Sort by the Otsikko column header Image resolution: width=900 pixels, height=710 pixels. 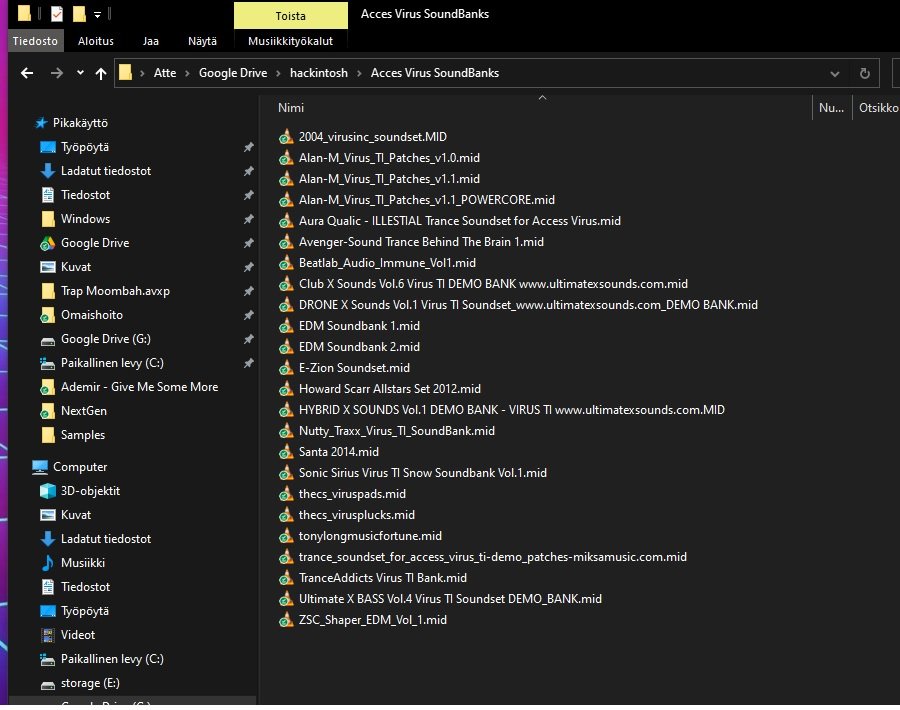coord(878,107)
